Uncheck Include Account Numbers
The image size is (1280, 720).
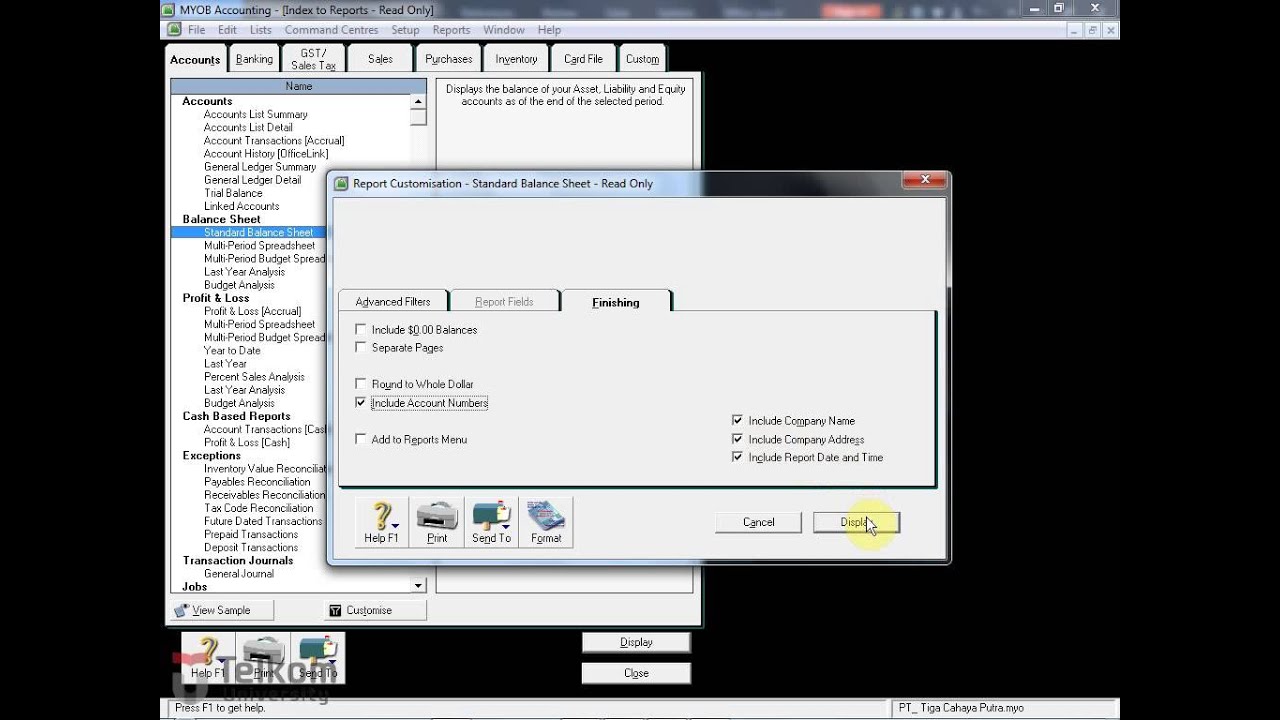361,402
